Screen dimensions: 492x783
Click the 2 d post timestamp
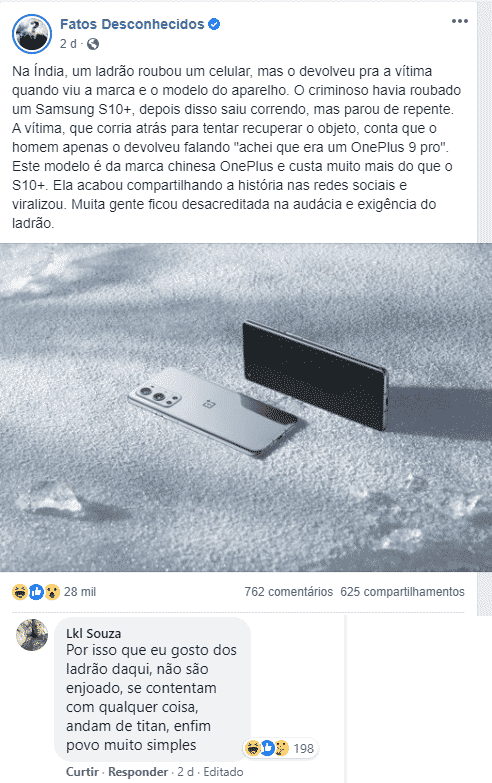click(x=68, y=44)
